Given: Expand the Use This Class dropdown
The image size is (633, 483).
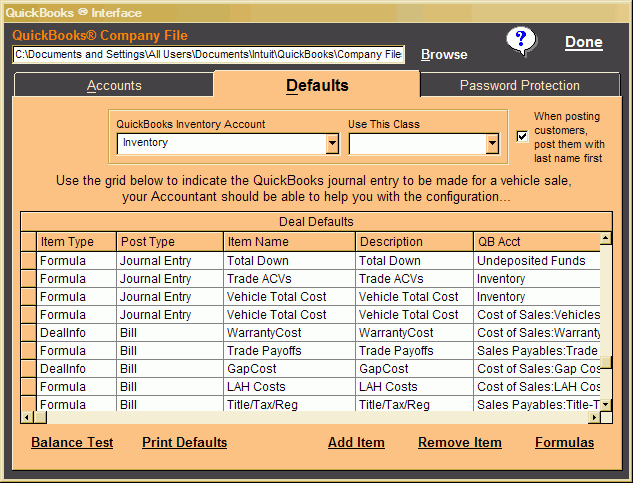Looking at the screenshot, I should [x=492, y=143].
